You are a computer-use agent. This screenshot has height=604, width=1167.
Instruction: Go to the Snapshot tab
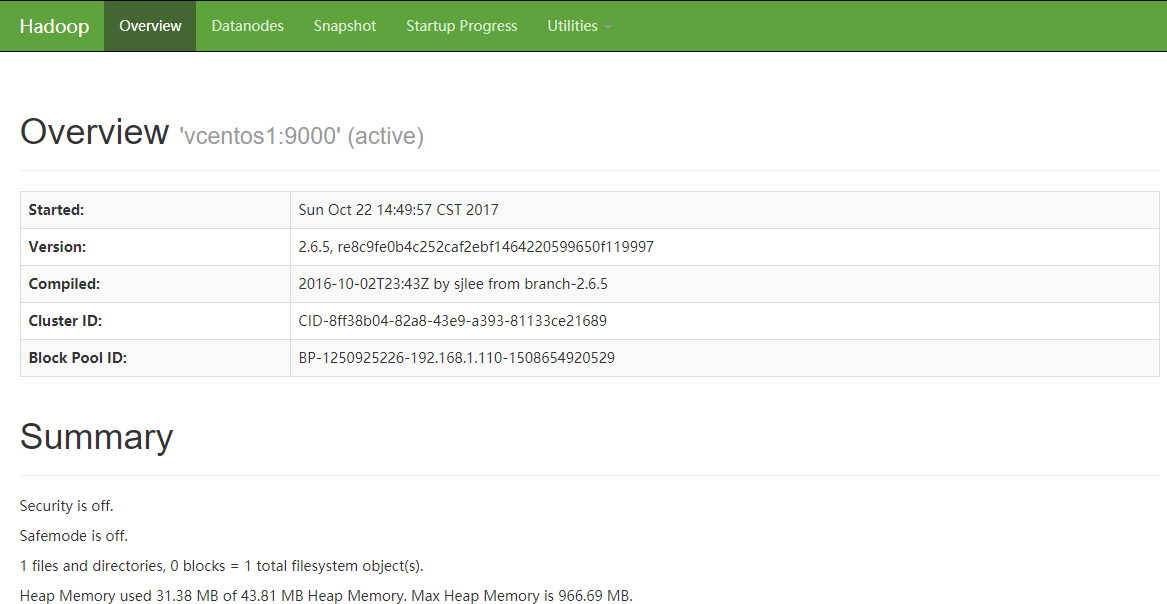click(345, 26)
